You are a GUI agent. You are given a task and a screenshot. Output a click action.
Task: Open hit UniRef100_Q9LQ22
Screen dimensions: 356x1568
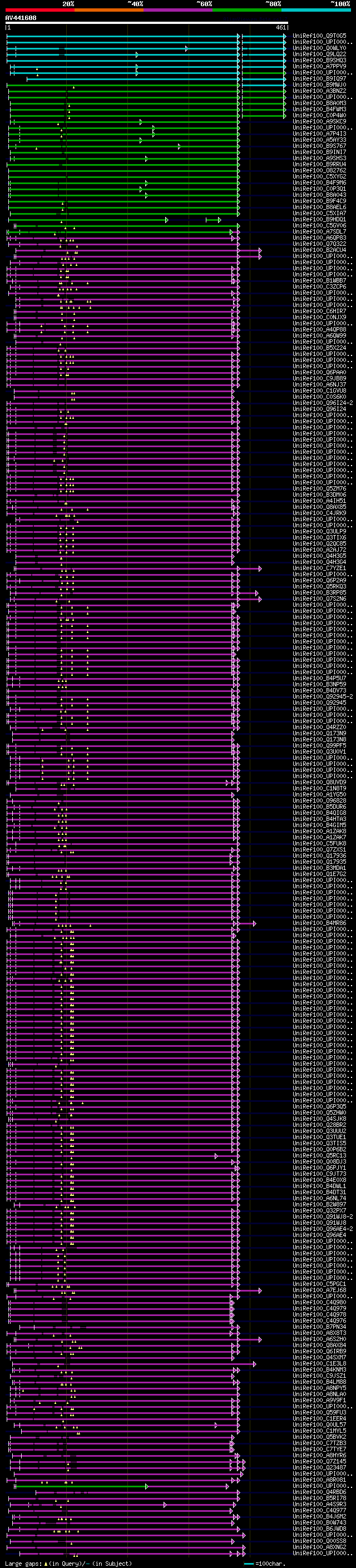pos(319,54)
